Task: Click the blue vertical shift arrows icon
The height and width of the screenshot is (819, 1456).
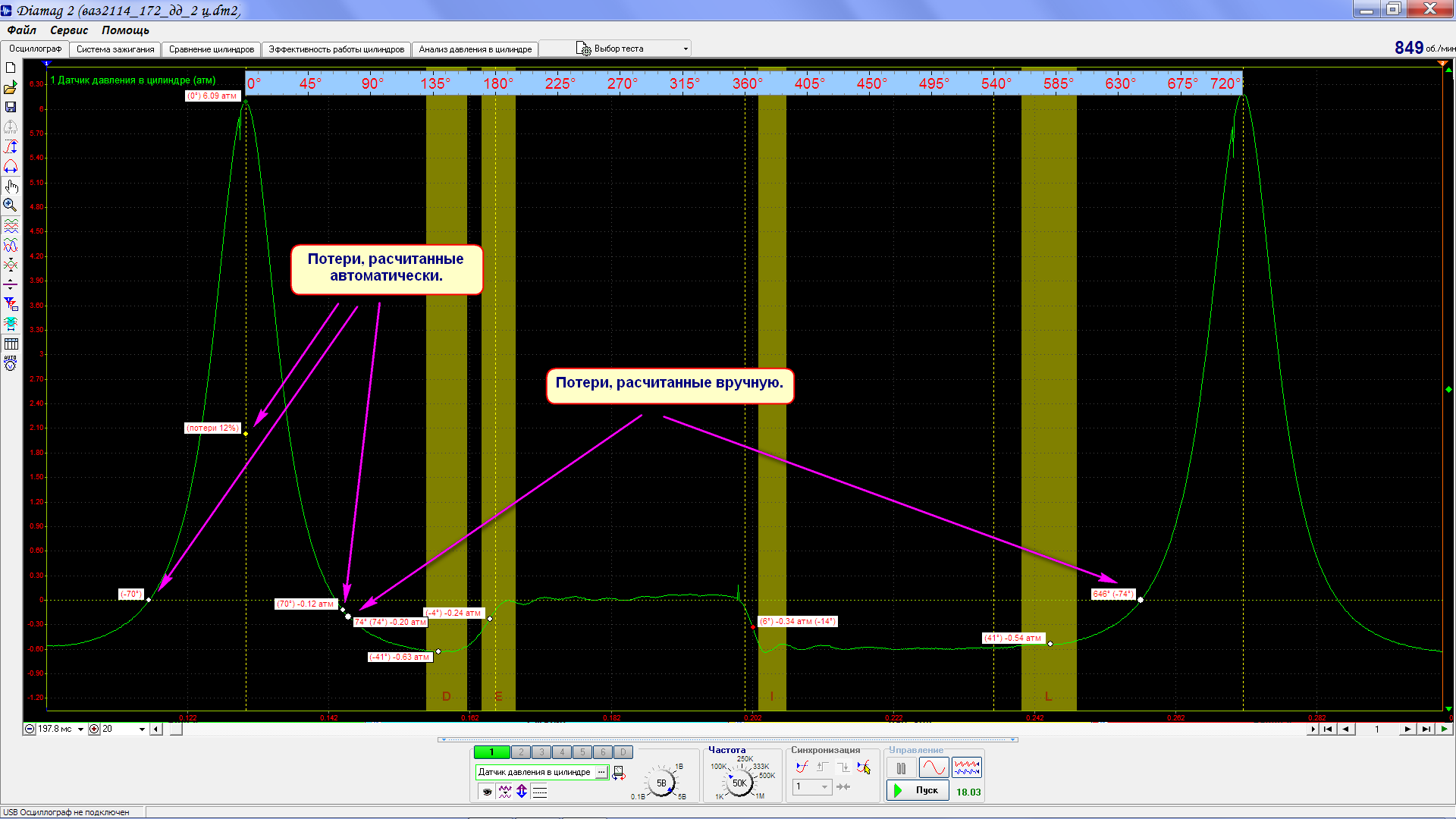Action: point(522,792)
